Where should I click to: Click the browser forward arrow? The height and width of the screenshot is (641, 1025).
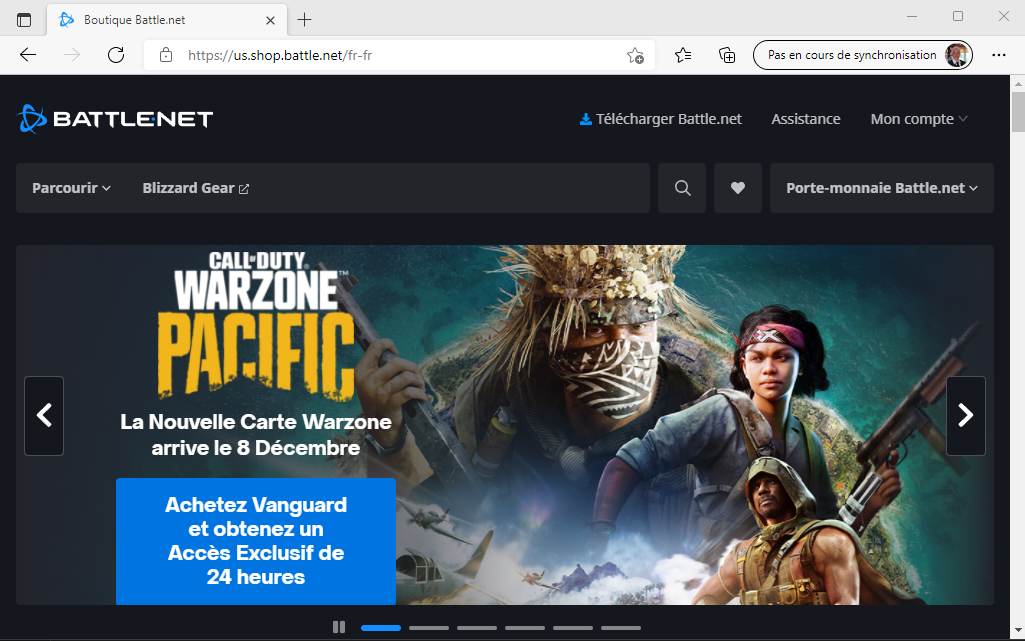point(72,55)
